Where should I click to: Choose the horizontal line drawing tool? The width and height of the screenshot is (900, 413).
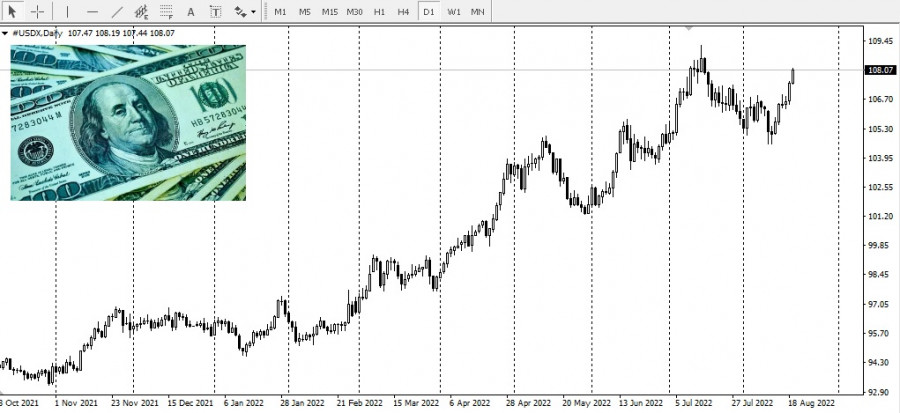[x=92, y=11]
